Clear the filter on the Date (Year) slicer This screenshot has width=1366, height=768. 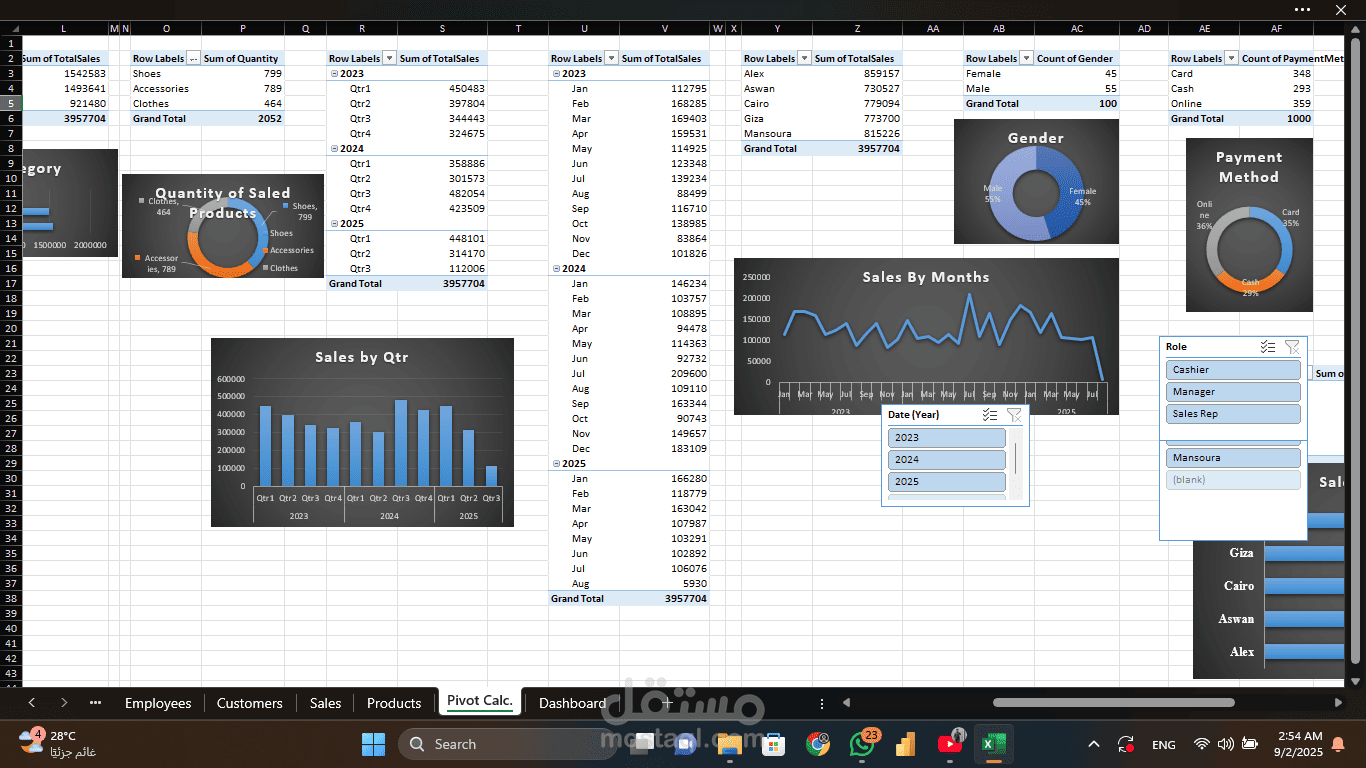[x=1014, y=415]
